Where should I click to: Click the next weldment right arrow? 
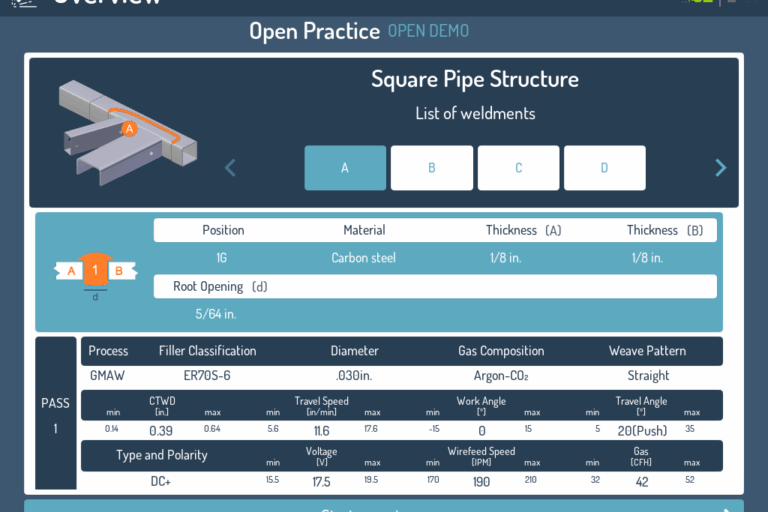(x=721, y=168)
